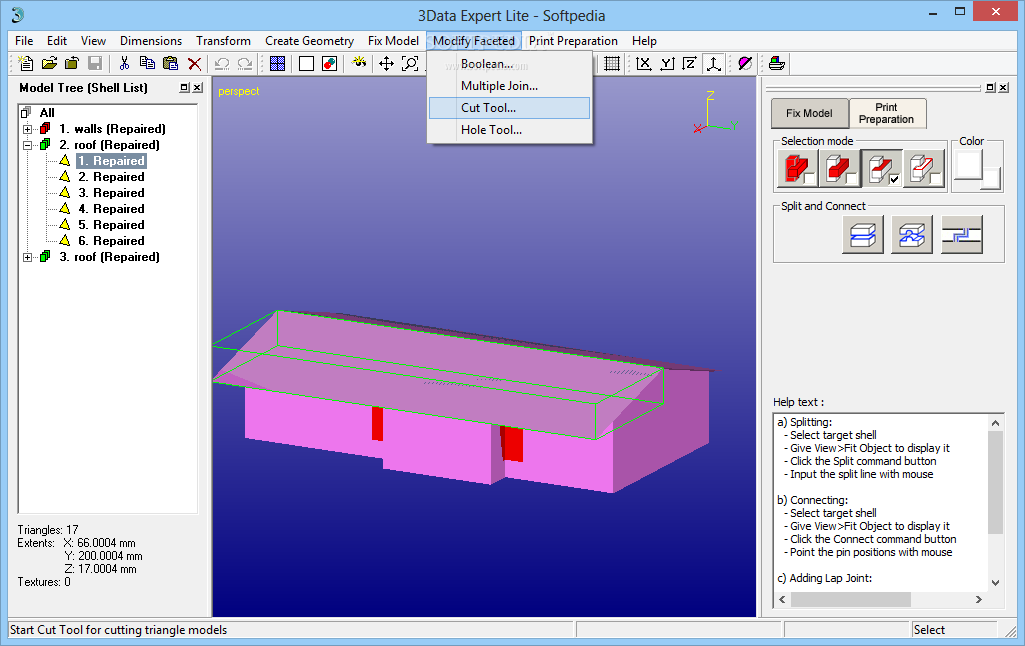The height and width of the screenshot is (646, 1025).
Task: Click the magenta half-circle section icon
Action: point(745,63)
